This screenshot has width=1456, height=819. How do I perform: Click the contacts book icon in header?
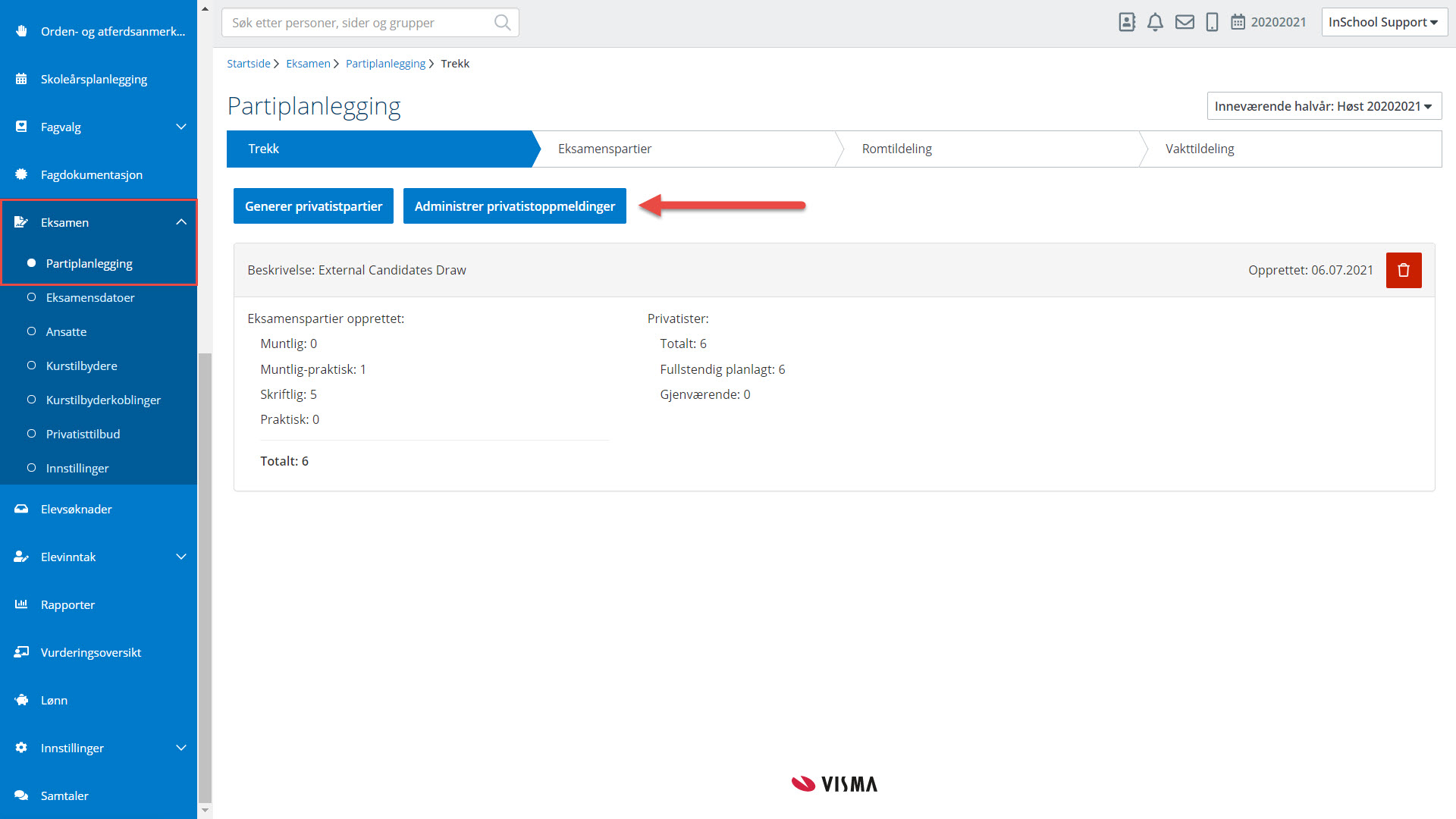click(x=1127, y=22)
